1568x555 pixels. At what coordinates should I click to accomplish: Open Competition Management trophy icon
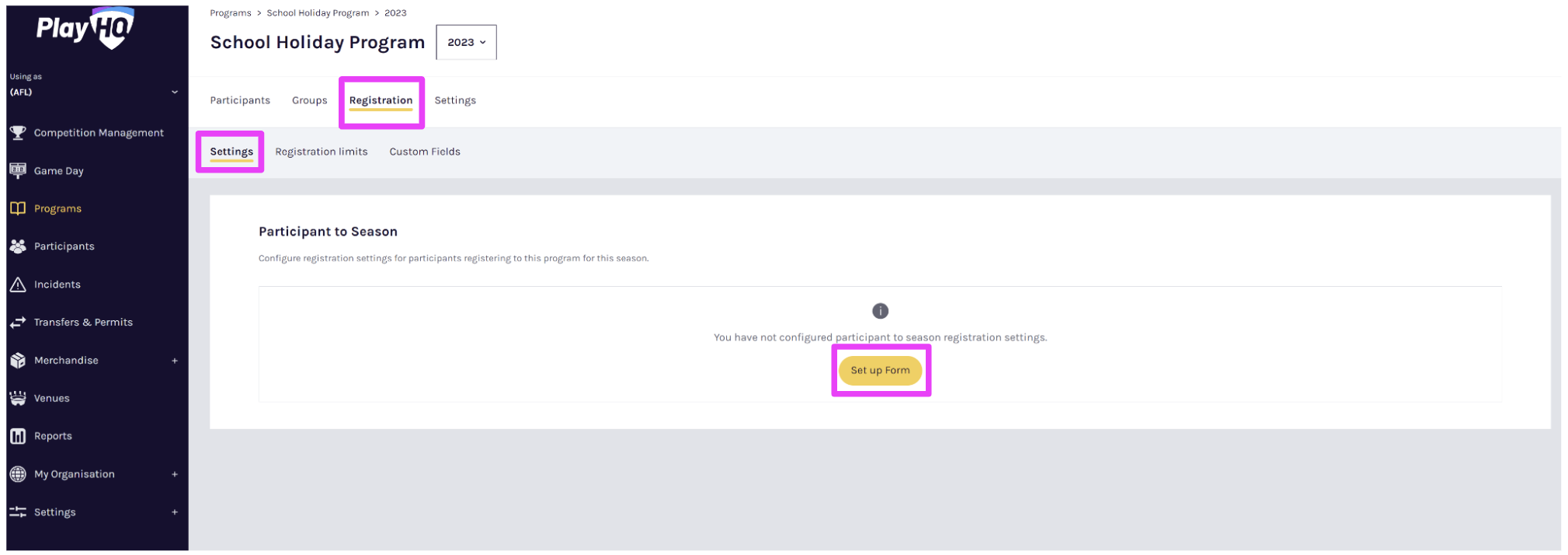point(18,133)
